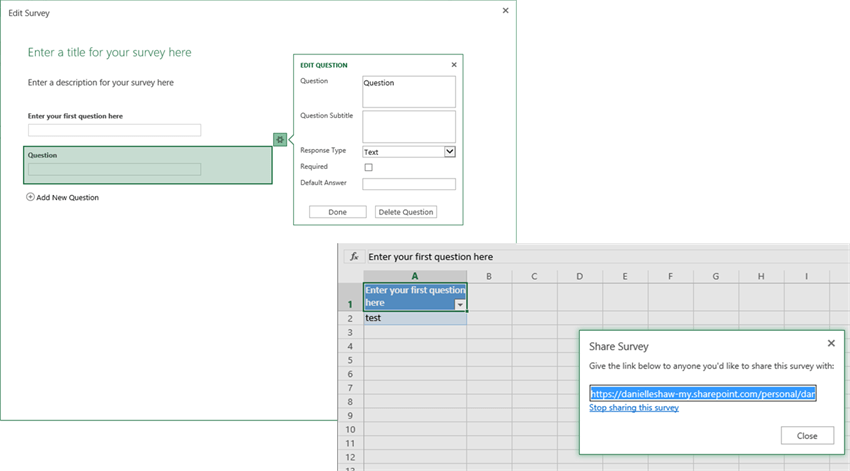850x471 pixels.
Task: Click the Default Answer input field
Action: tap(408, 184)
